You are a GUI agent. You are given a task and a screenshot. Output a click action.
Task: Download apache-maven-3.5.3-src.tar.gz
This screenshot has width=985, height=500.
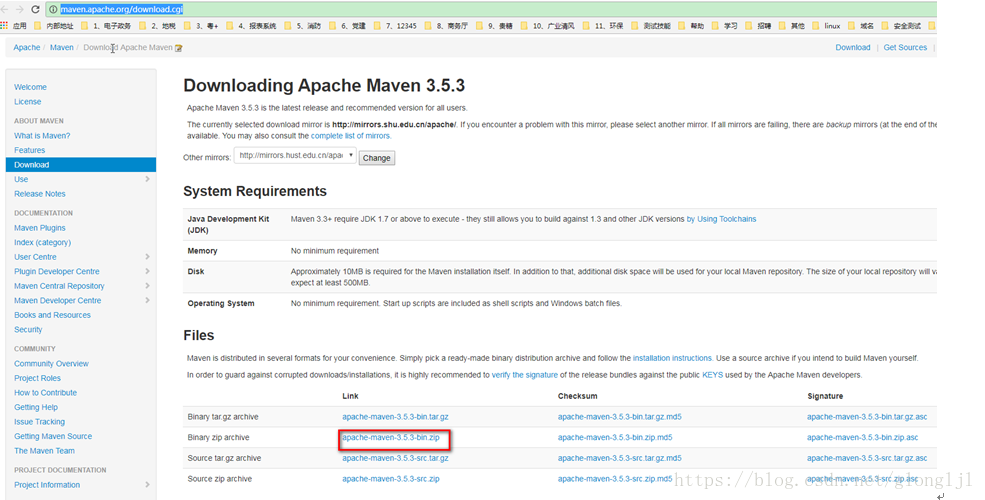(x=395, y=459)
